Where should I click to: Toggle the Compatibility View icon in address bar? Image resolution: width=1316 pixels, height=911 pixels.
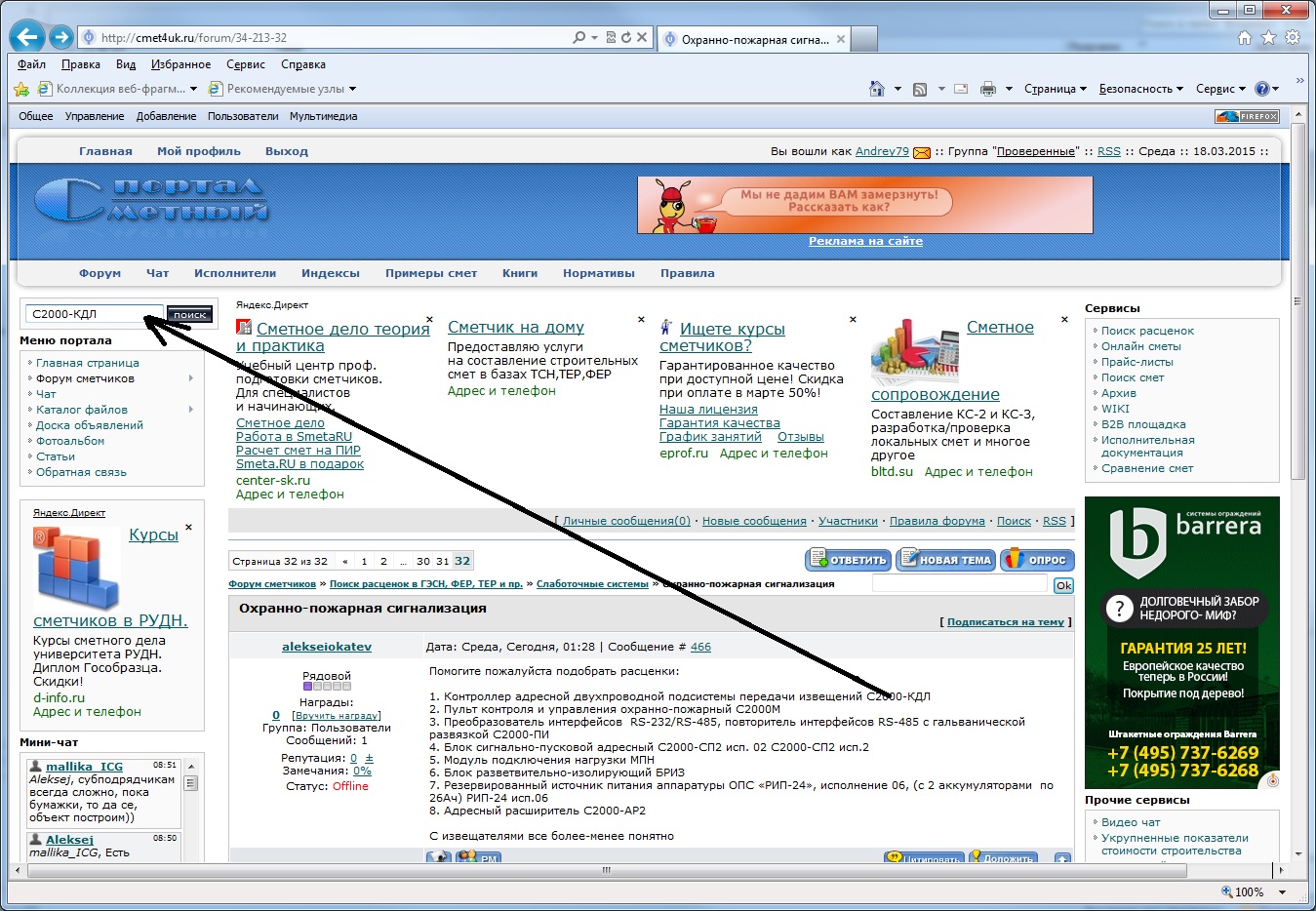click(x=611, y=38)
